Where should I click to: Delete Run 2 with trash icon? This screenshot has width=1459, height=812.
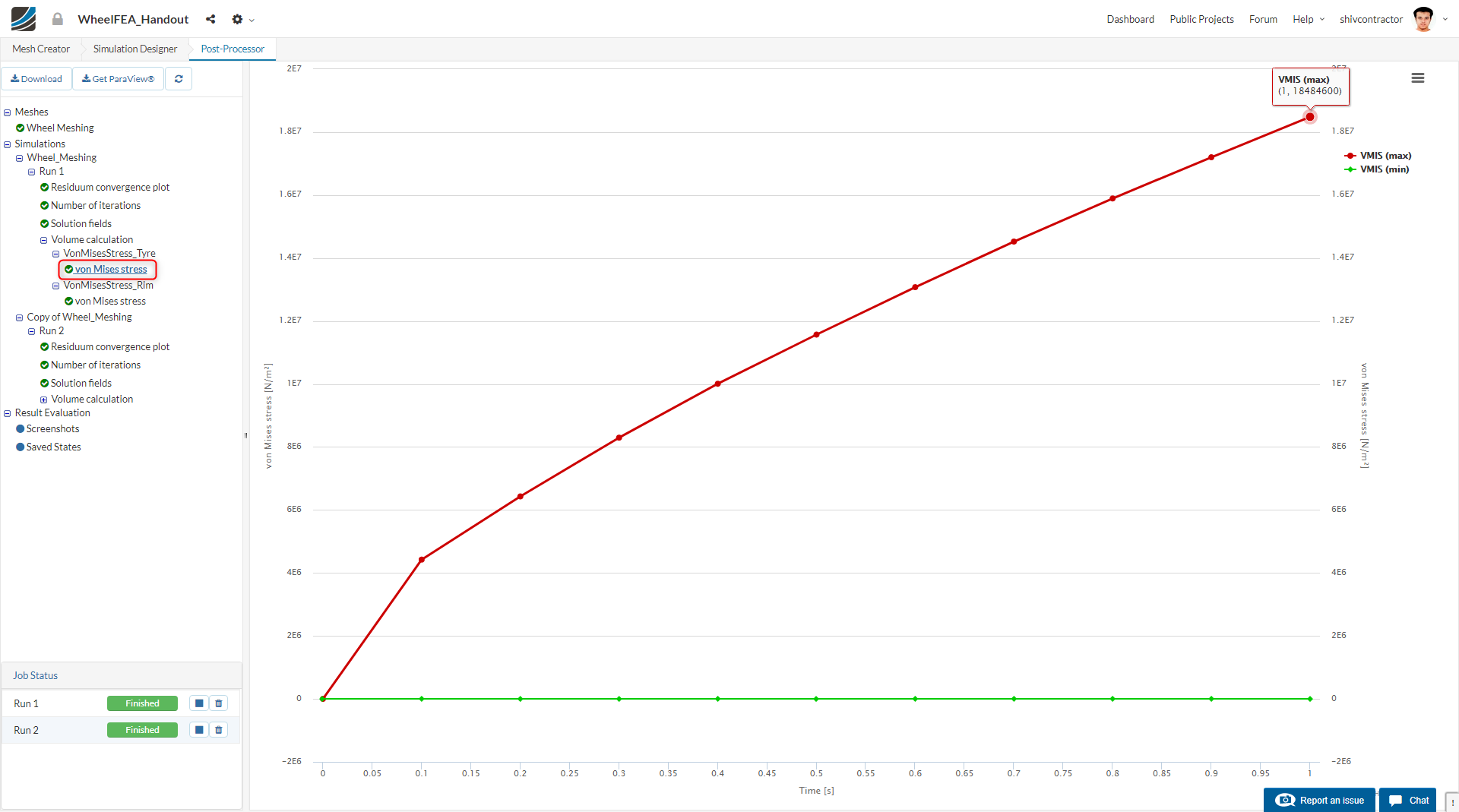pyautogui.click(x=219, y=730)
